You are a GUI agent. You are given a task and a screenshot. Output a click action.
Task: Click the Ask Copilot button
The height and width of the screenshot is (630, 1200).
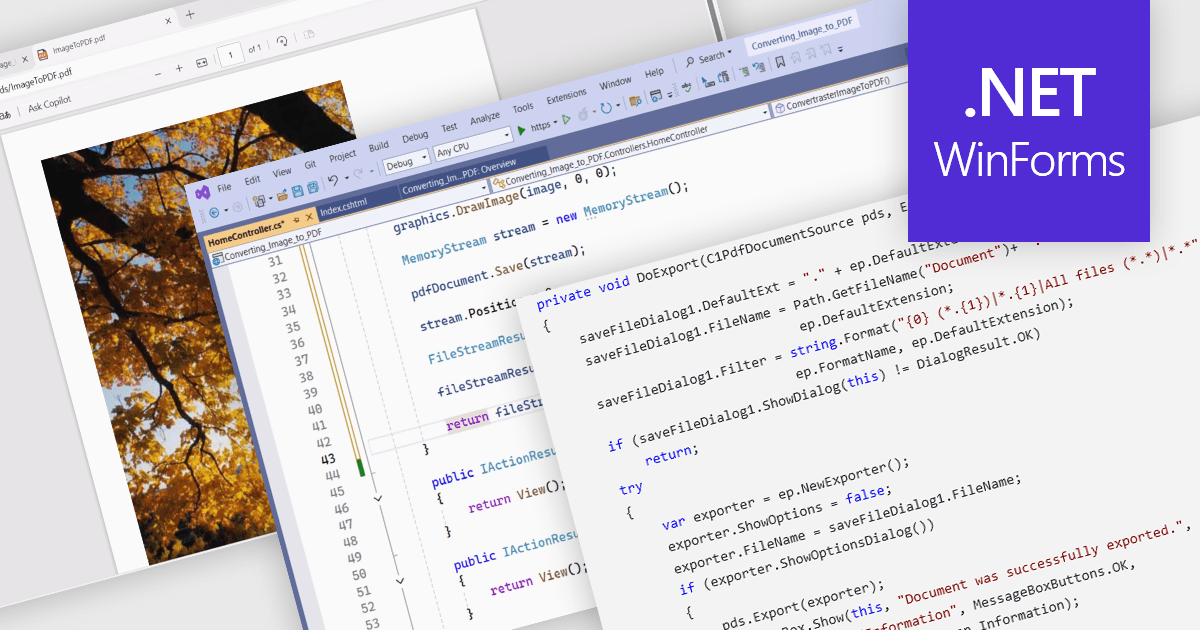pos(49,105)
